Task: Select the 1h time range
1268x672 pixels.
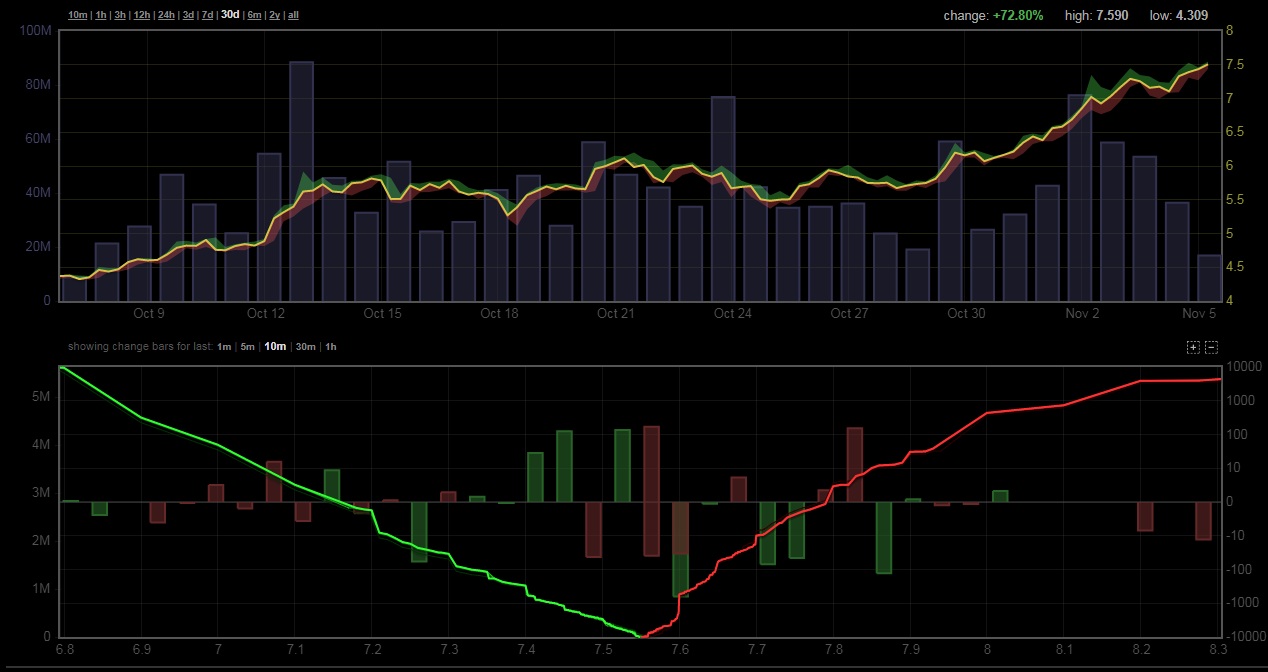Action: (100, 15)
